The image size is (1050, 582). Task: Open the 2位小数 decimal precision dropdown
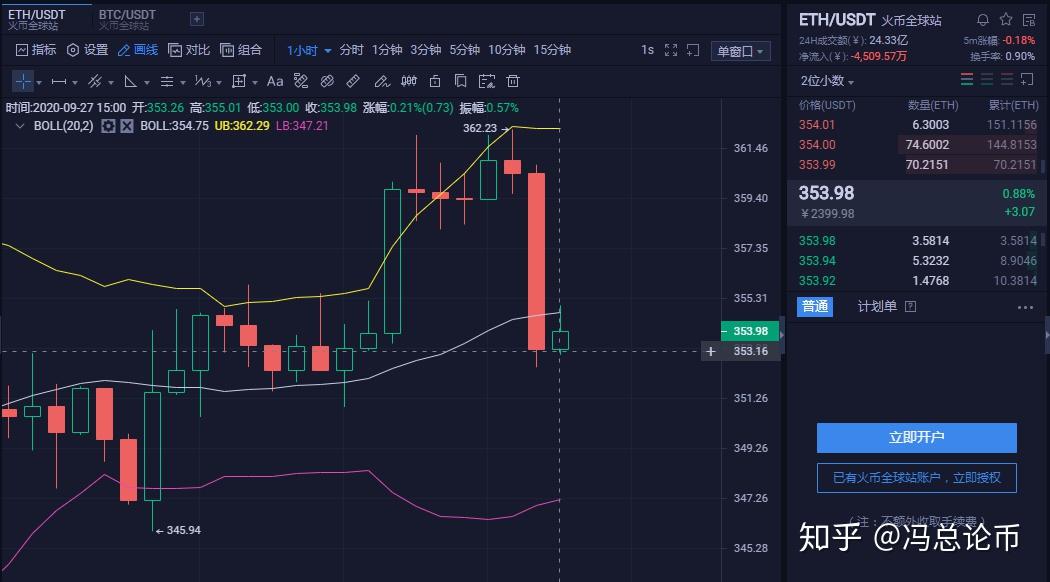tap(827, 81)
